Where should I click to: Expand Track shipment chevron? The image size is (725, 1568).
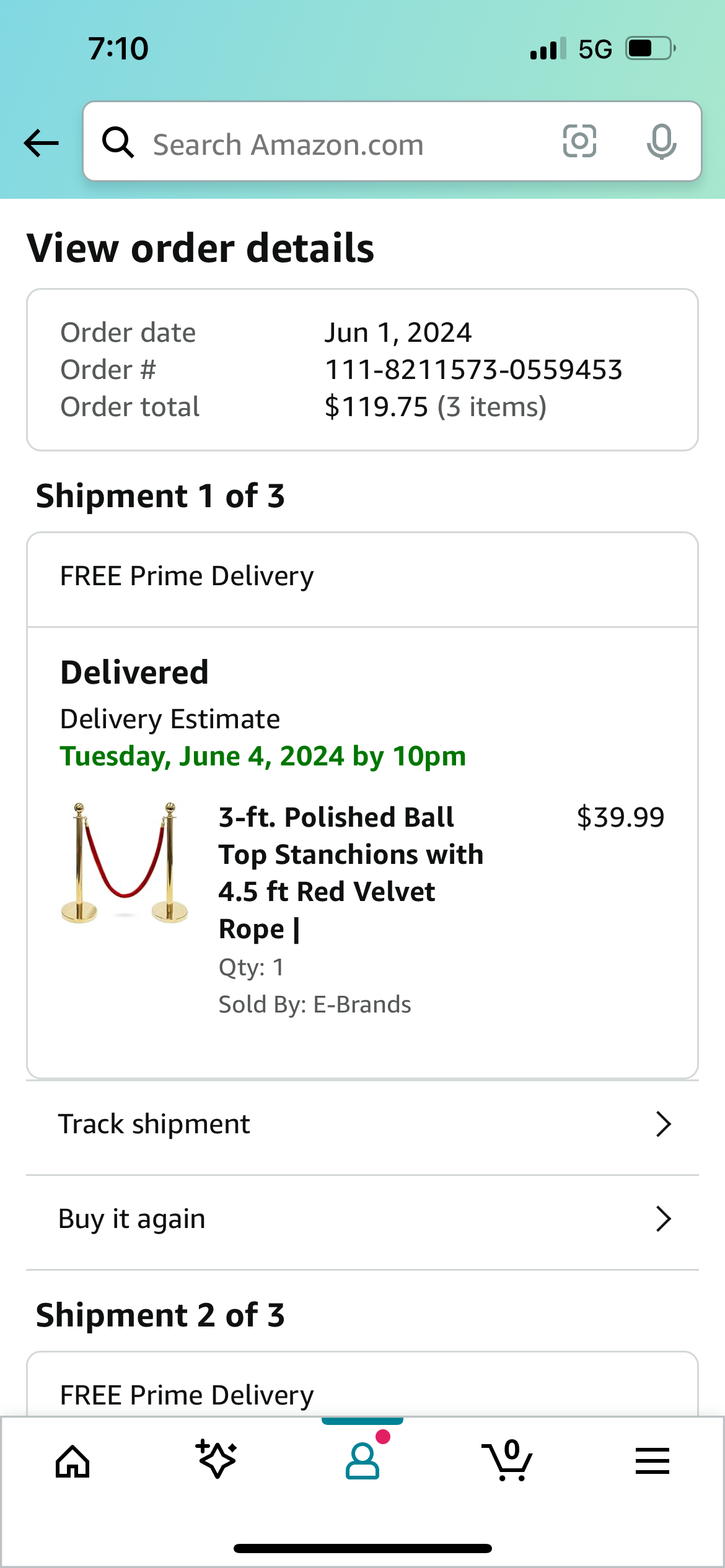tap(663, 1124)
